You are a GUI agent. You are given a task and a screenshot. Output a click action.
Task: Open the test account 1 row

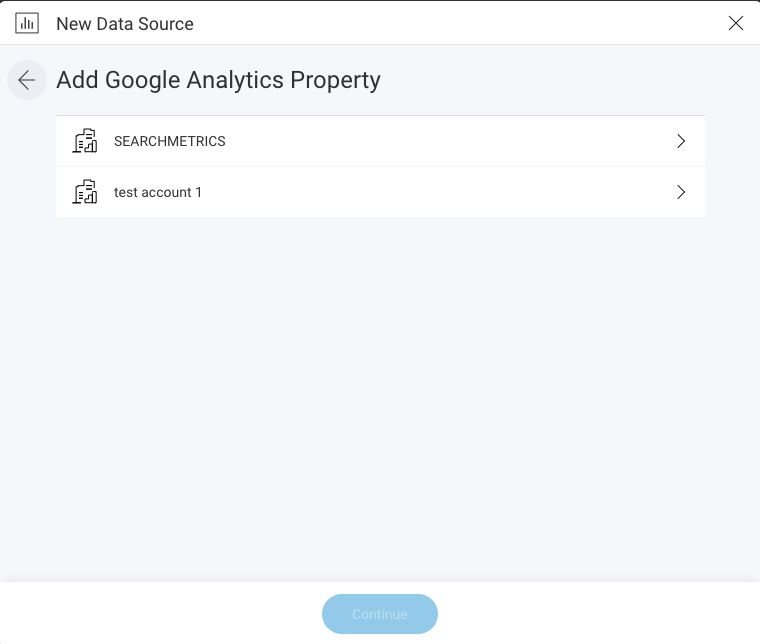pos(380,192)
